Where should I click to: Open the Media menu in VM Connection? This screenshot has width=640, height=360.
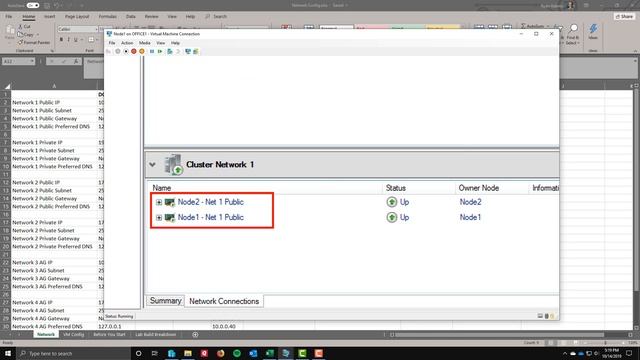click(x=144, y=43)
